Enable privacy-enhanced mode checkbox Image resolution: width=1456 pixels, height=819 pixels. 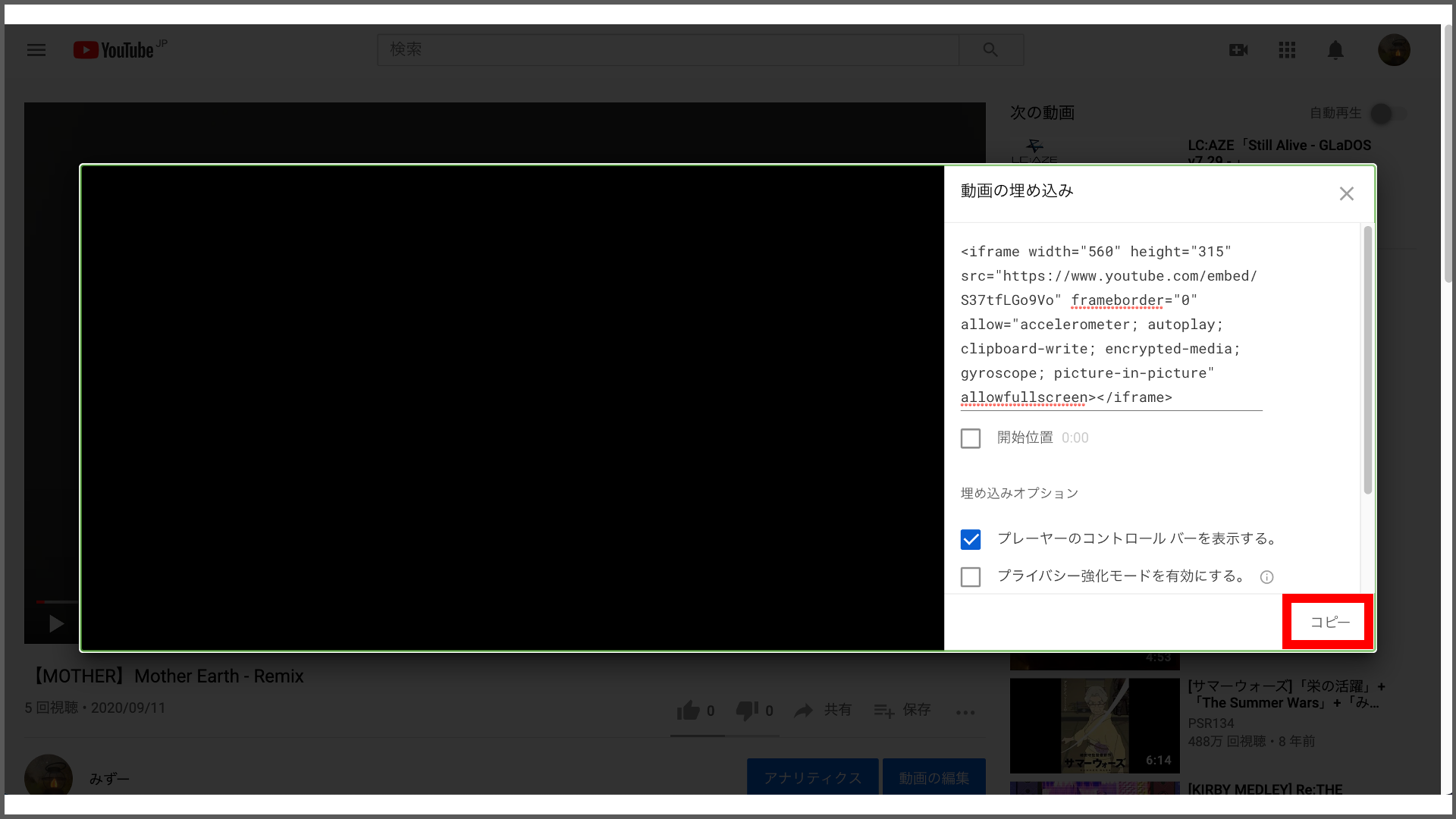point(971,577)
